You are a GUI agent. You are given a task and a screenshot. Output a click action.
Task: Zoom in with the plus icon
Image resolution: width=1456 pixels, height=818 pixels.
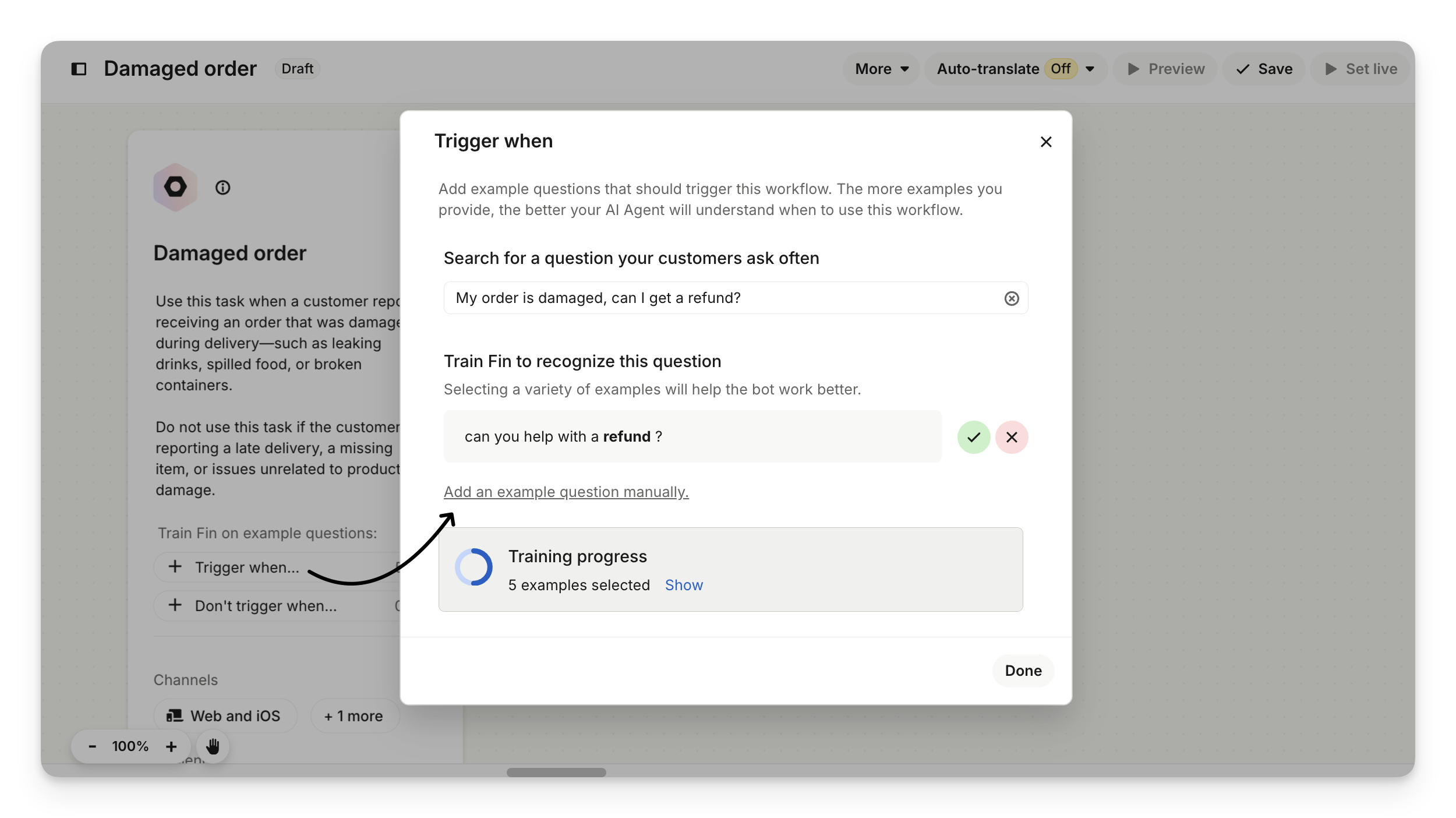(x=171, y=746)
